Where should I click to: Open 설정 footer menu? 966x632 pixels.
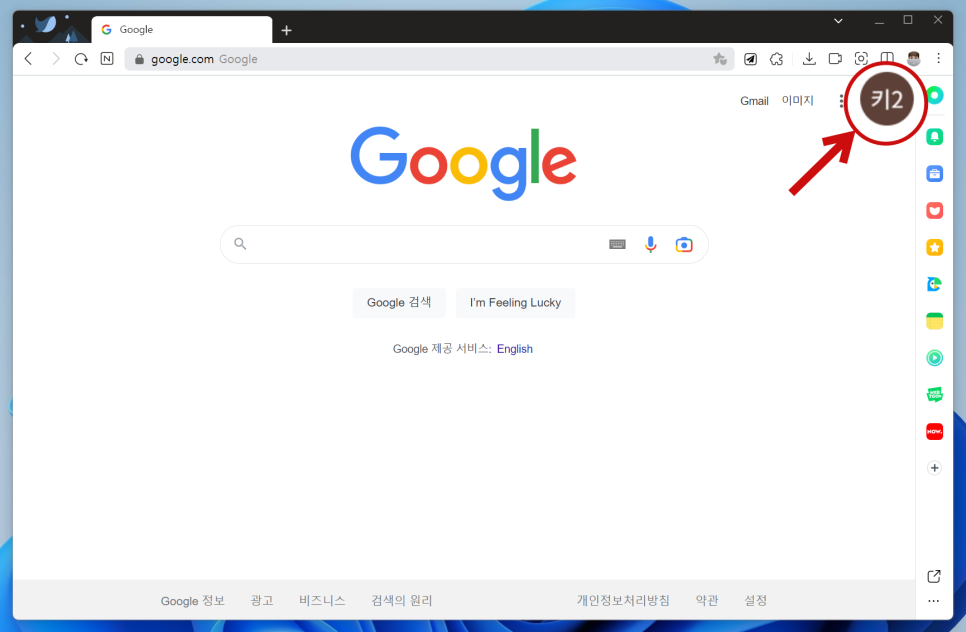755,600
